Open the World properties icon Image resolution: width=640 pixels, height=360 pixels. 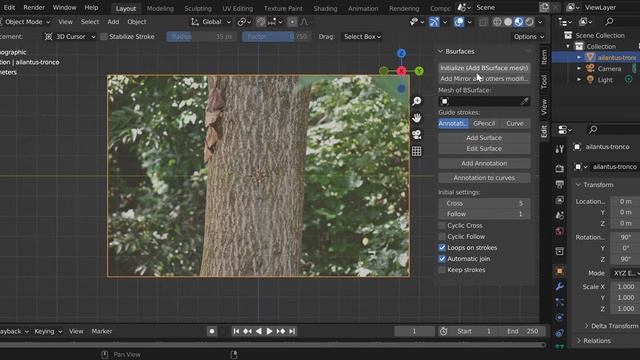point(560,231)
